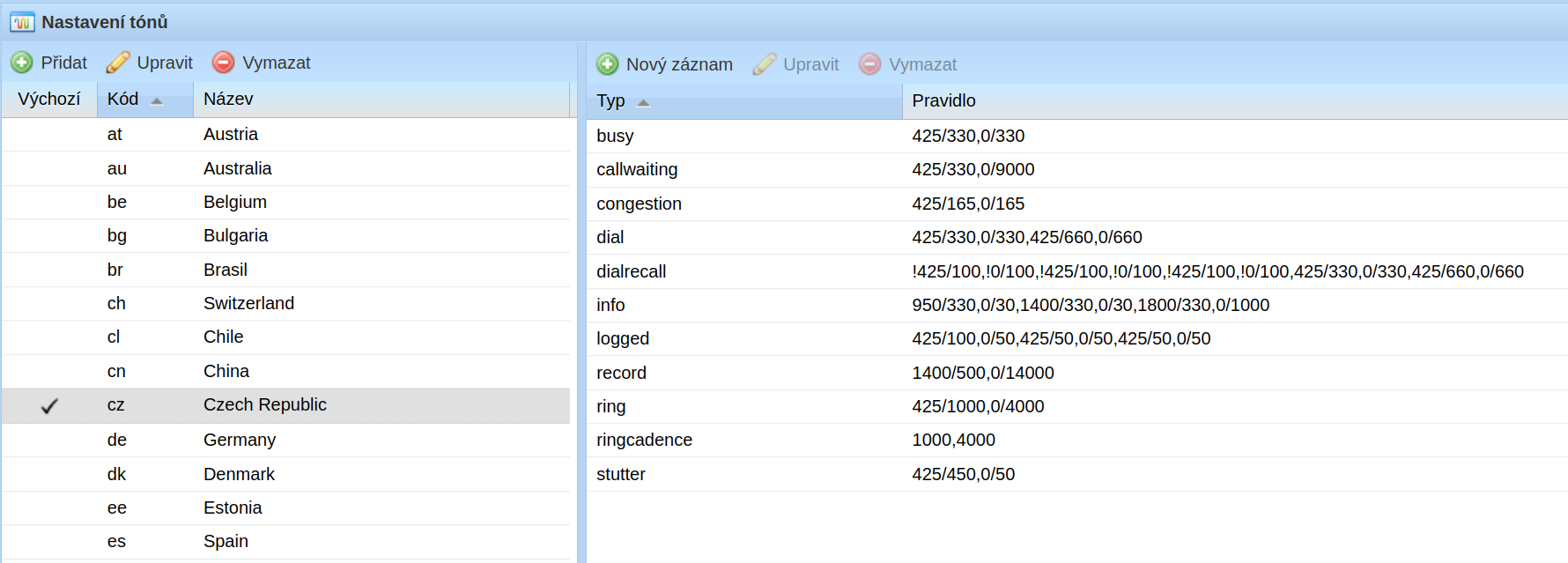Sort tone rules by the Typ column header
The image size is (1568, 563).
[x=744, y=101]
